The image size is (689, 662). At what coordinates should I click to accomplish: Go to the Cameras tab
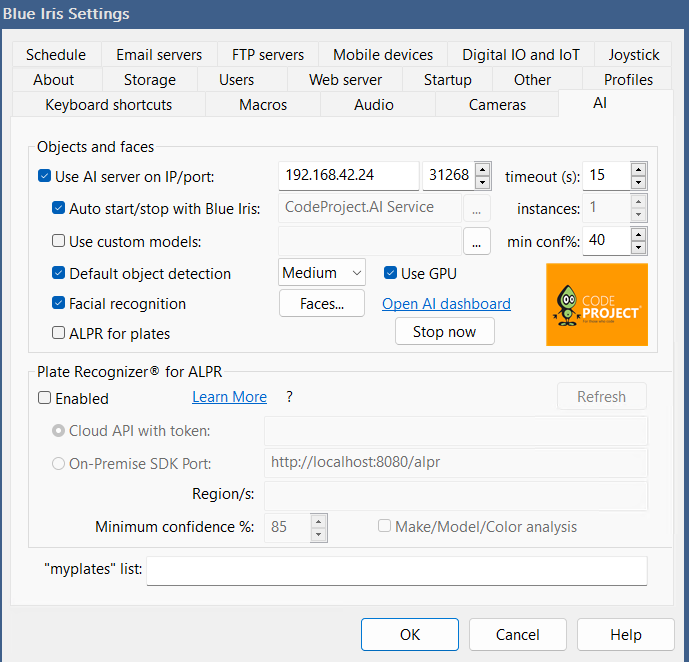[x=497, y=105]
